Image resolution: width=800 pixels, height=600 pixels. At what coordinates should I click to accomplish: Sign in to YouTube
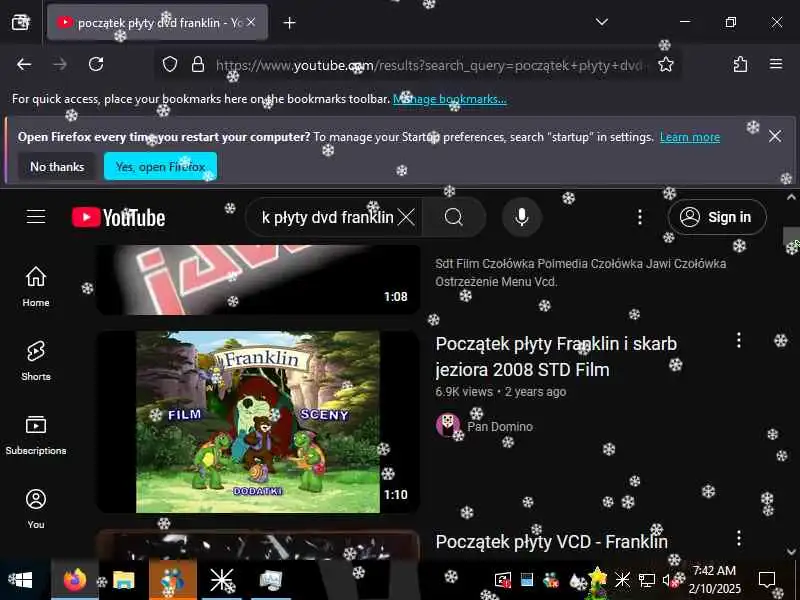(717, 217)
